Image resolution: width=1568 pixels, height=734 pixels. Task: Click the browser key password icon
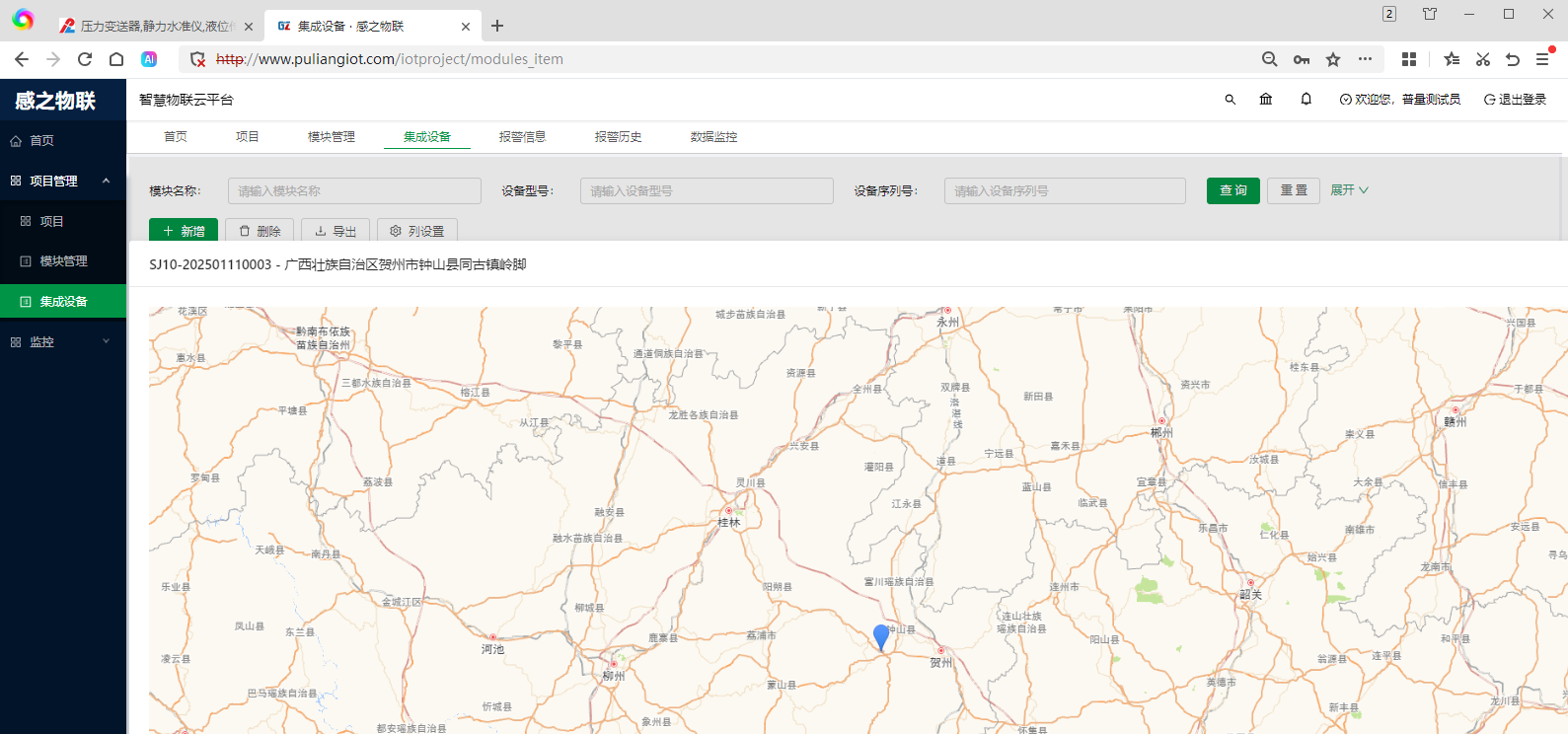coord(1302,59)
